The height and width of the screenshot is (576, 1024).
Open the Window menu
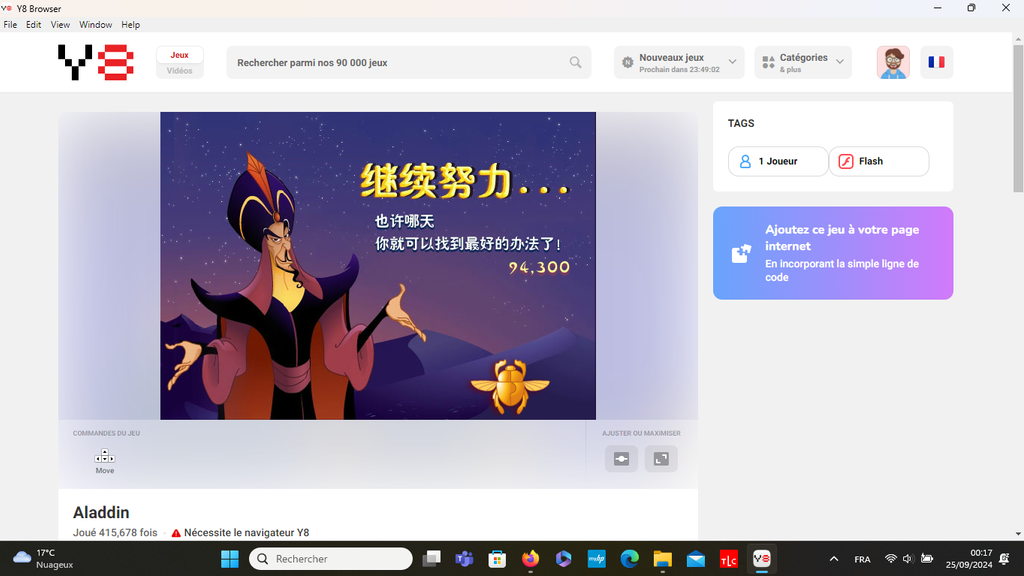pyautogui.click(x=95, y=25)
